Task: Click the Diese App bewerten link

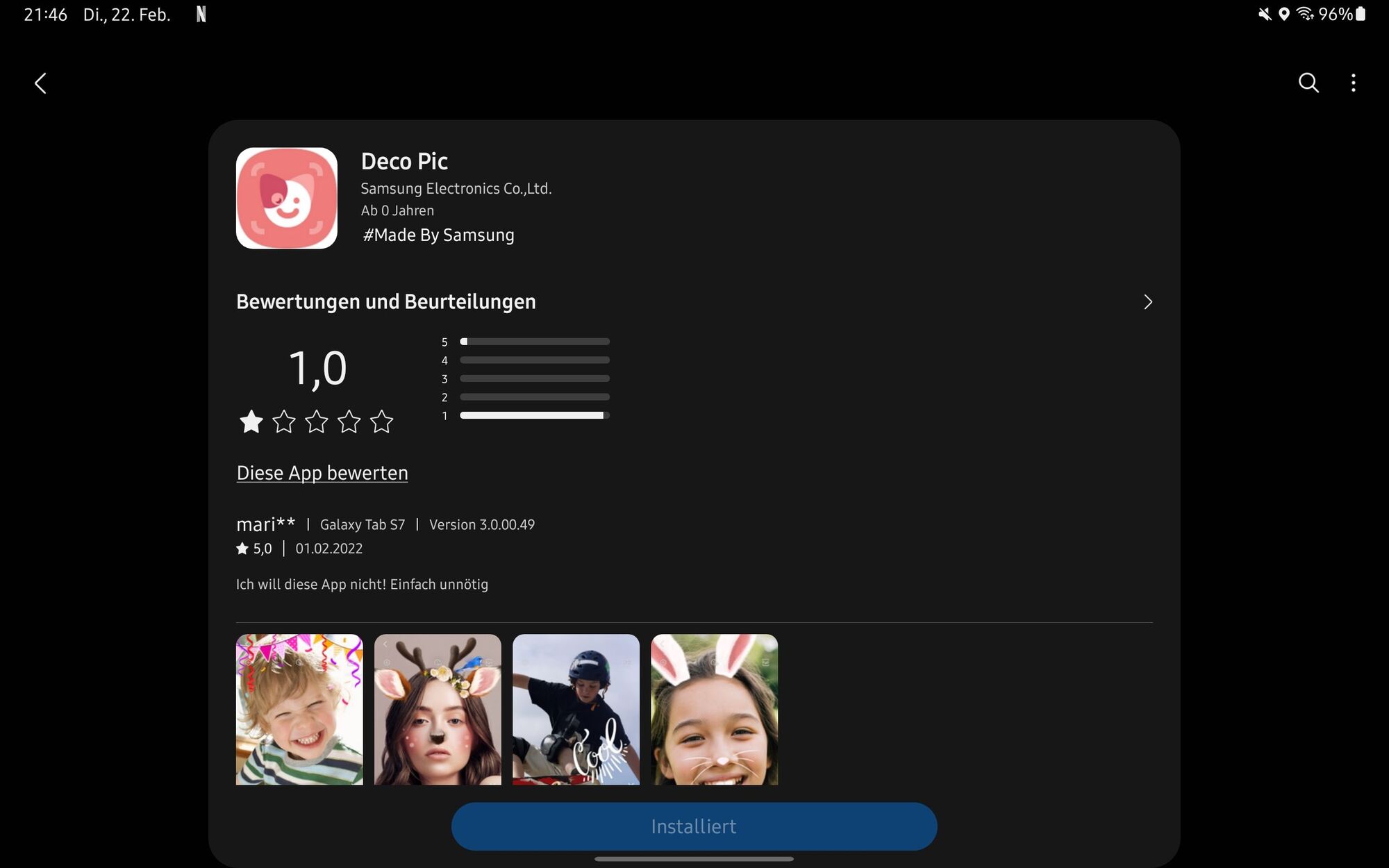Action: [322, 473]
